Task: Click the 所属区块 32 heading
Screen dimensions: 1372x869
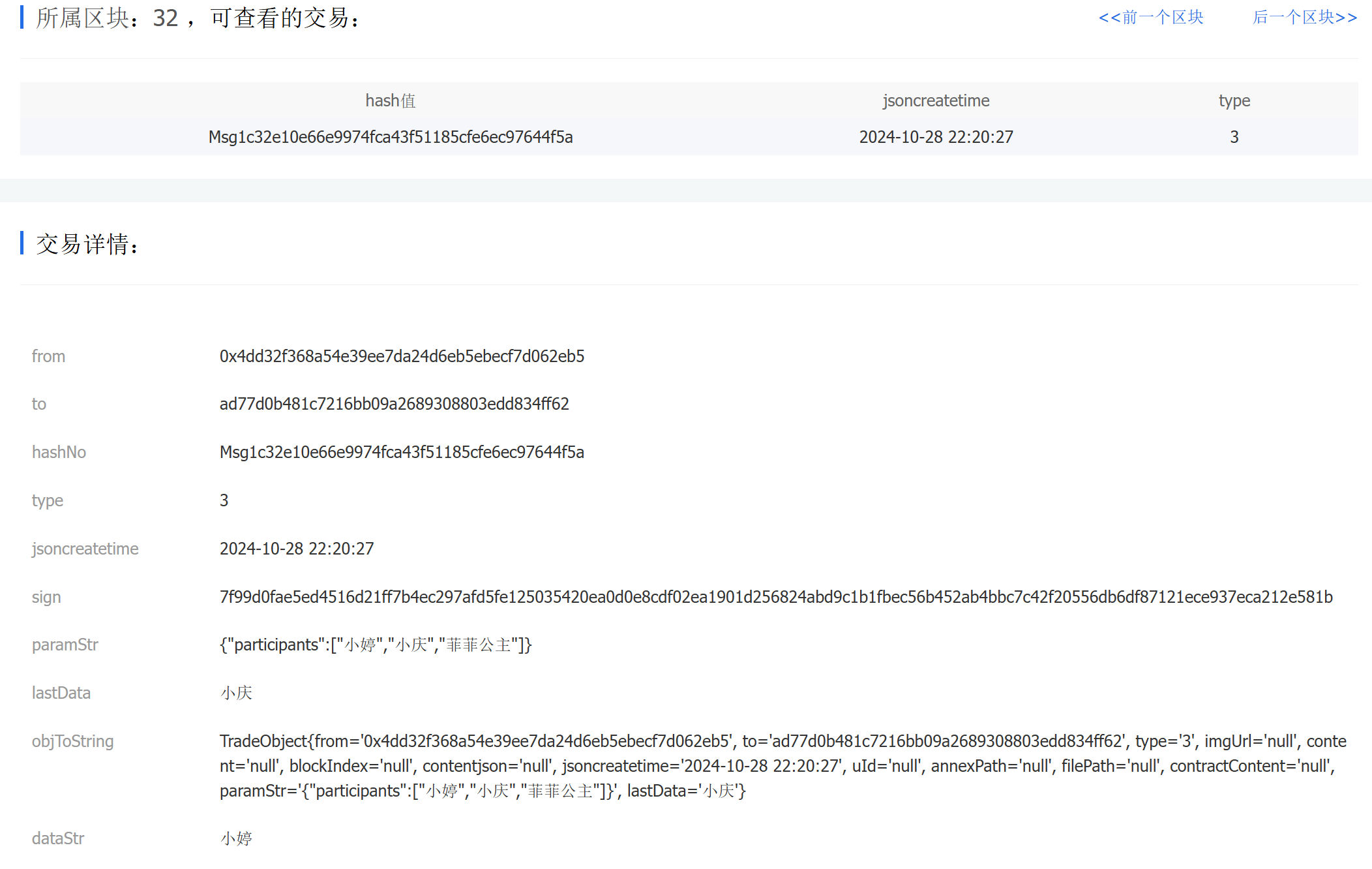Action: click(x=198, y=18)
